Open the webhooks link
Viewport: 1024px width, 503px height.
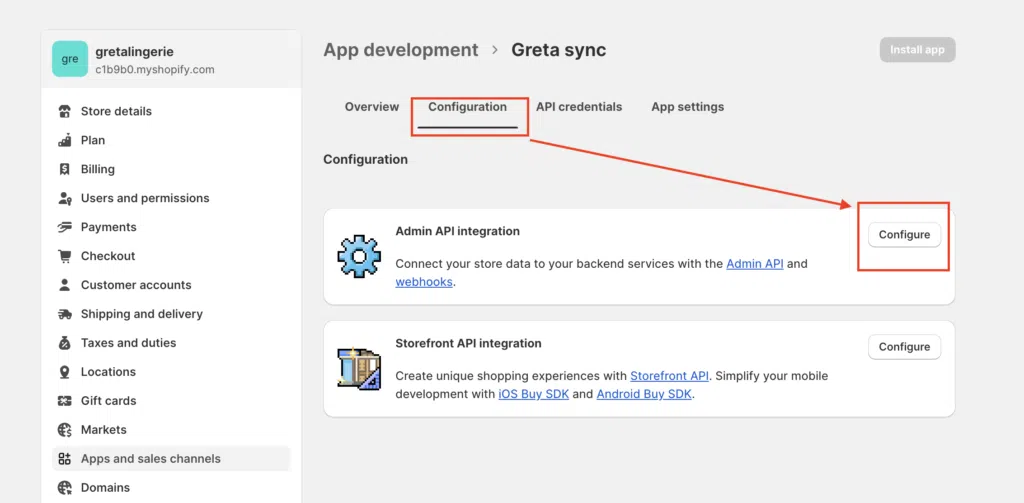424,282
